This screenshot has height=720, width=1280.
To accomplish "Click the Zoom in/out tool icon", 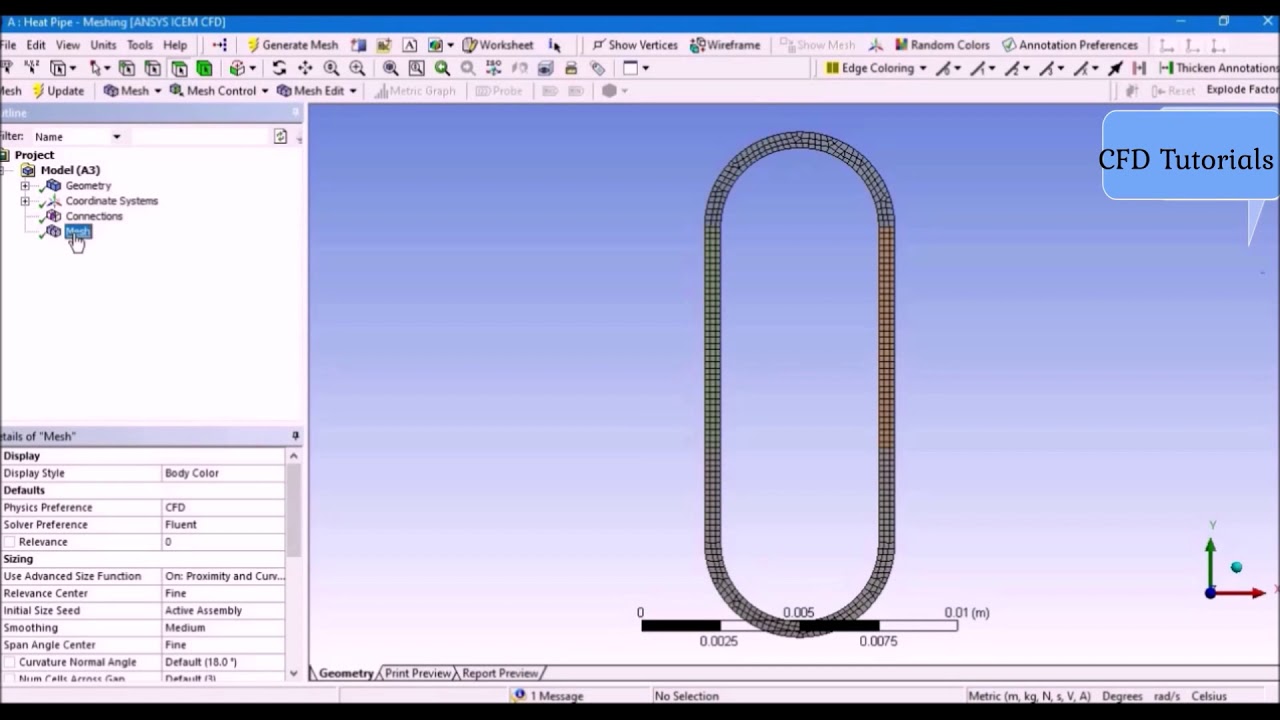I will 331,68.
